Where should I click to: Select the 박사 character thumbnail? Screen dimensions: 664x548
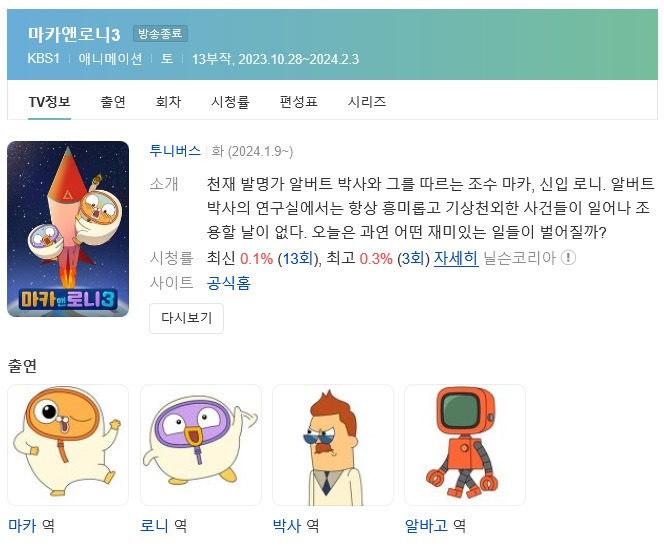[333, 445]
